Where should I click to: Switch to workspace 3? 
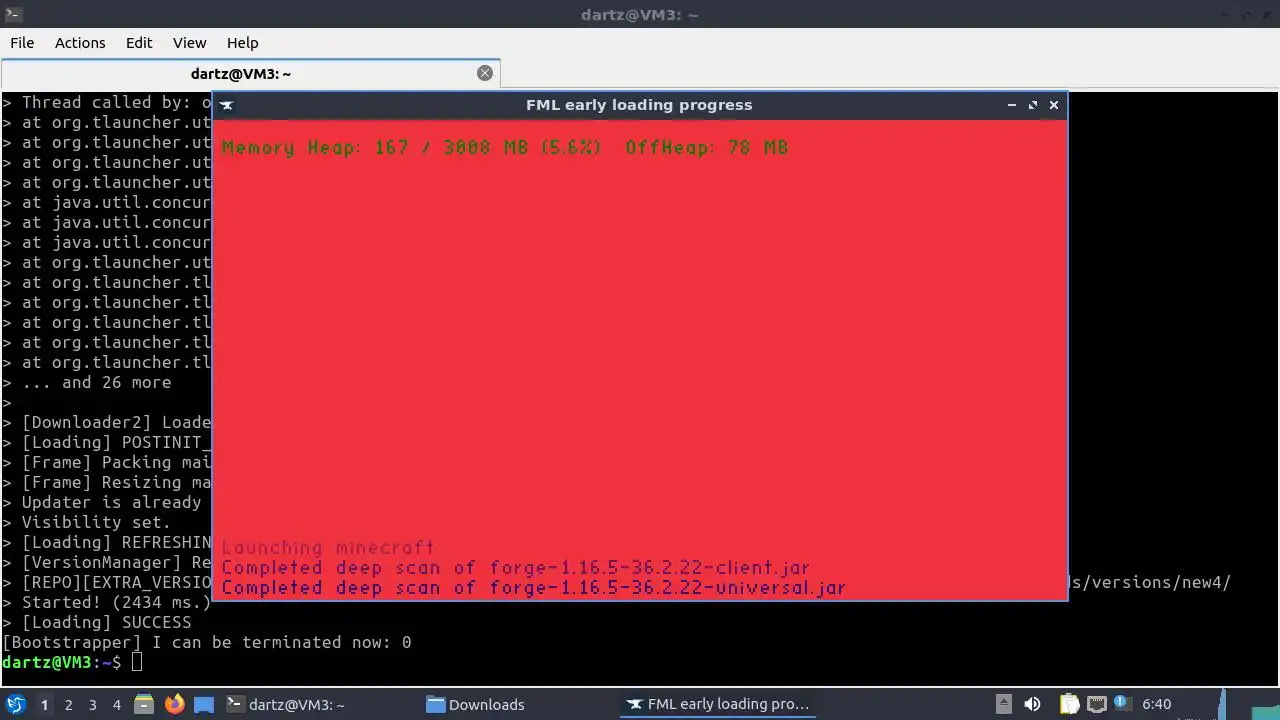pos(92,705)
